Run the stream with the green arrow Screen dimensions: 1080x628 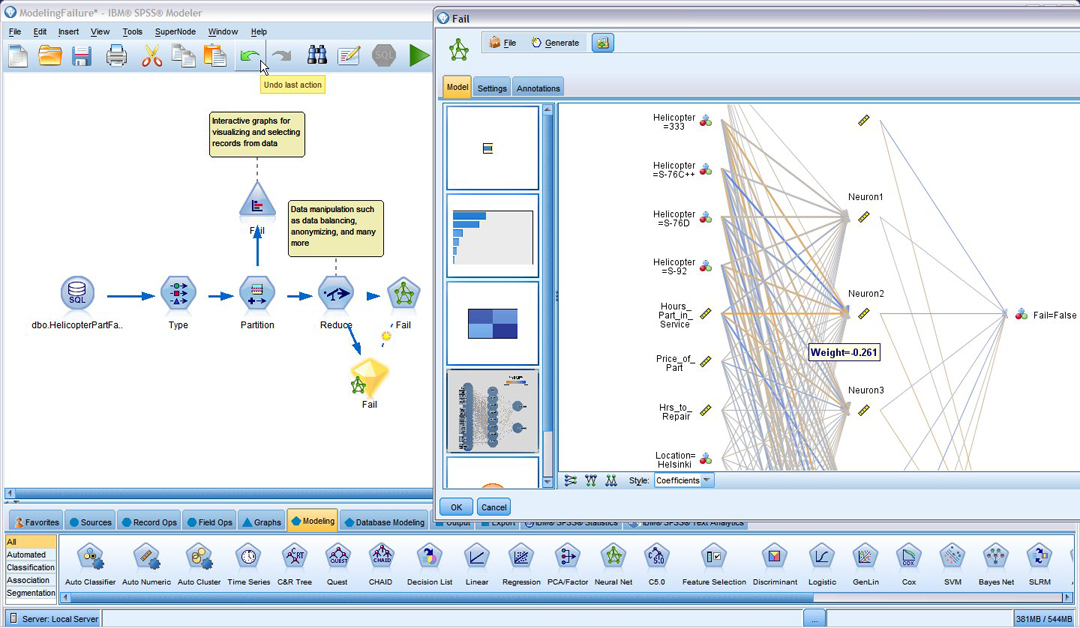[419, 55]
